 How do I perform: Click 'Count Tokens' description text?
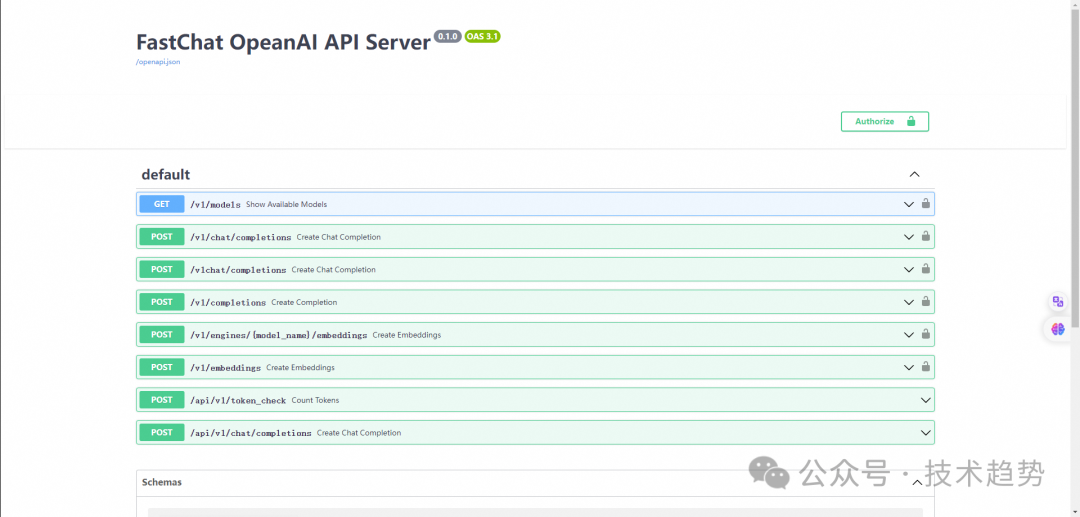pyautogui.click(x=315, y=400)
